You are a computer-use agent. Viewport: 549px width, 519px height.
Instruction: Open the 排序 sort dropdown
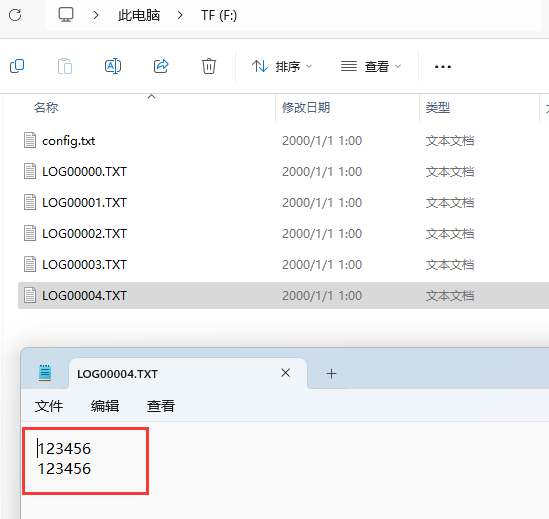point(282,66)
